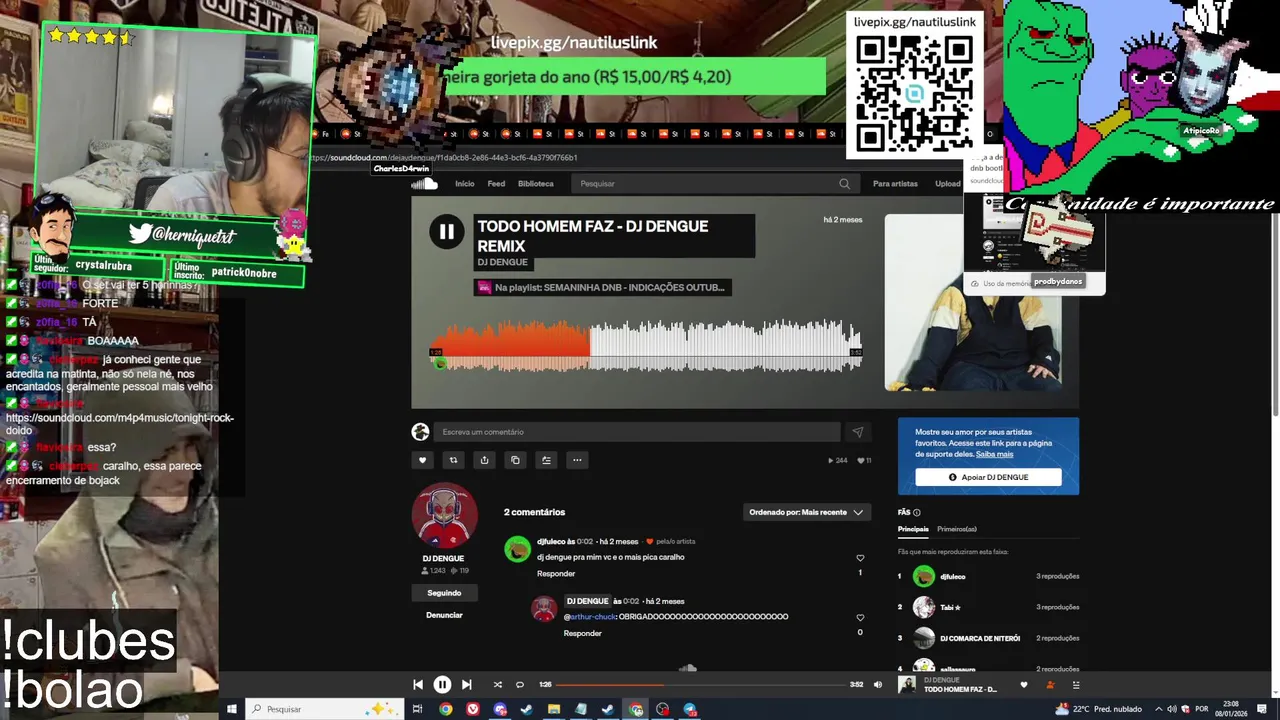Open the 'Ordenado por: Mais recente' dropdown
The width and height of the screenshot is (1280, 720).
point(806,512)
